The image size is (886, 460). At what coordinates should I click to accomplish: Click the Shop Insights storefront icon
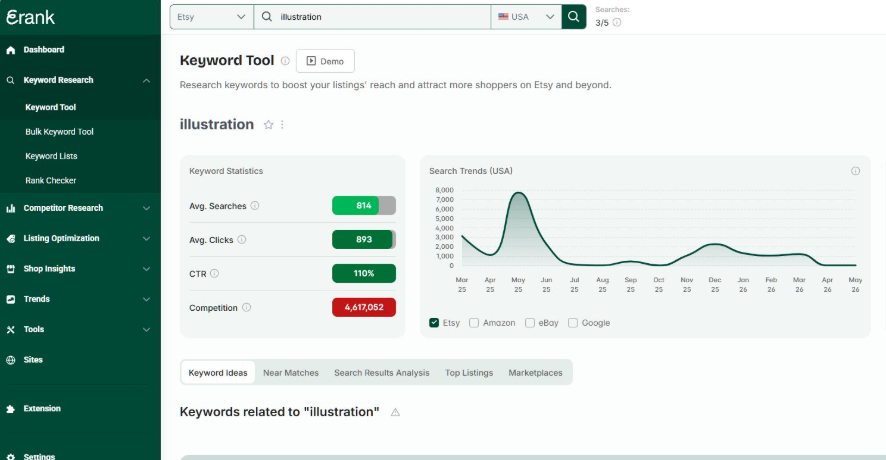click(x=10, y=269)
